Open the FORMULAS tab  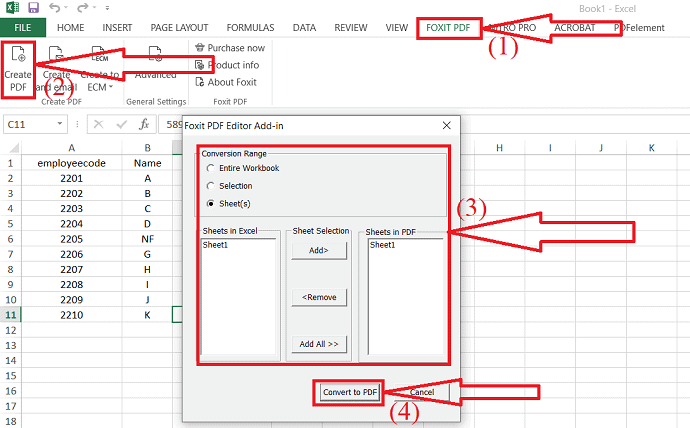tap(250, 28)
